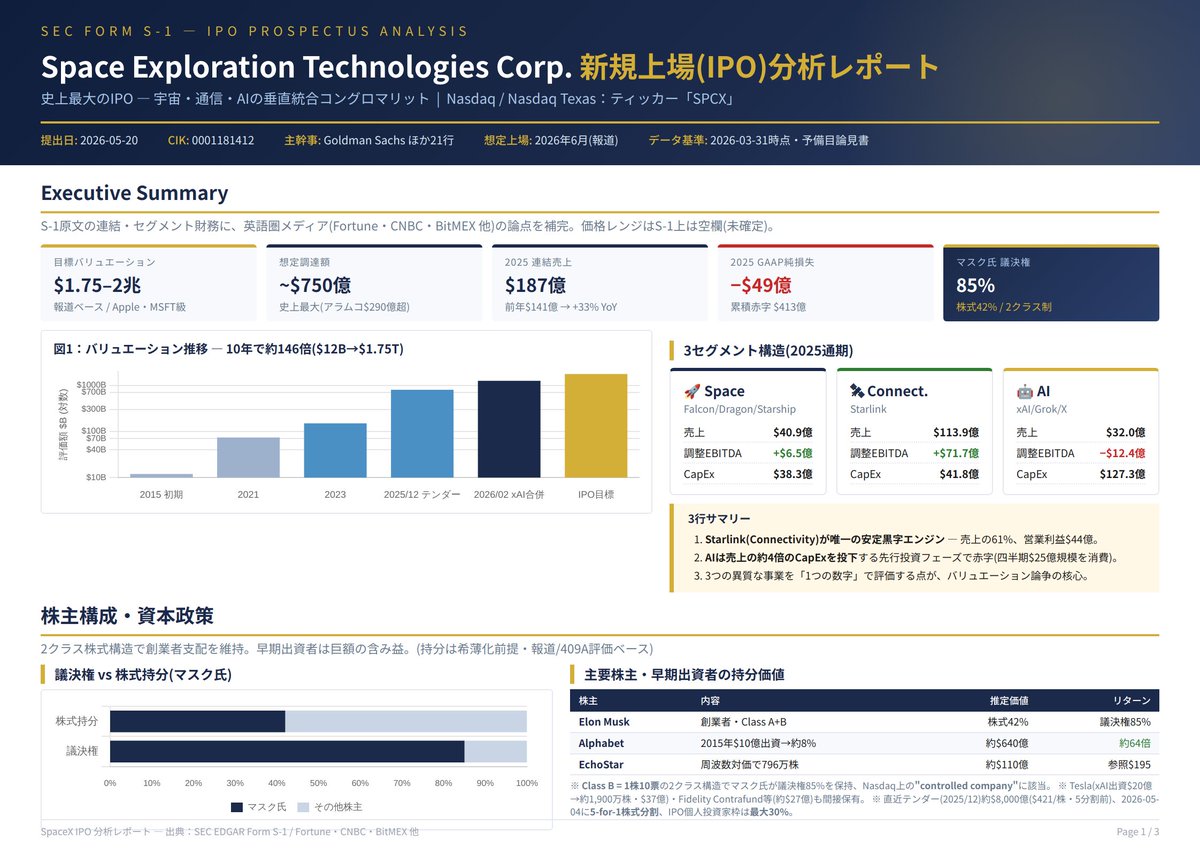Viewport: 1200px width, 848px height.
Task: Click the ~$750億 expected raise figure
Action: tap(315, 285)
